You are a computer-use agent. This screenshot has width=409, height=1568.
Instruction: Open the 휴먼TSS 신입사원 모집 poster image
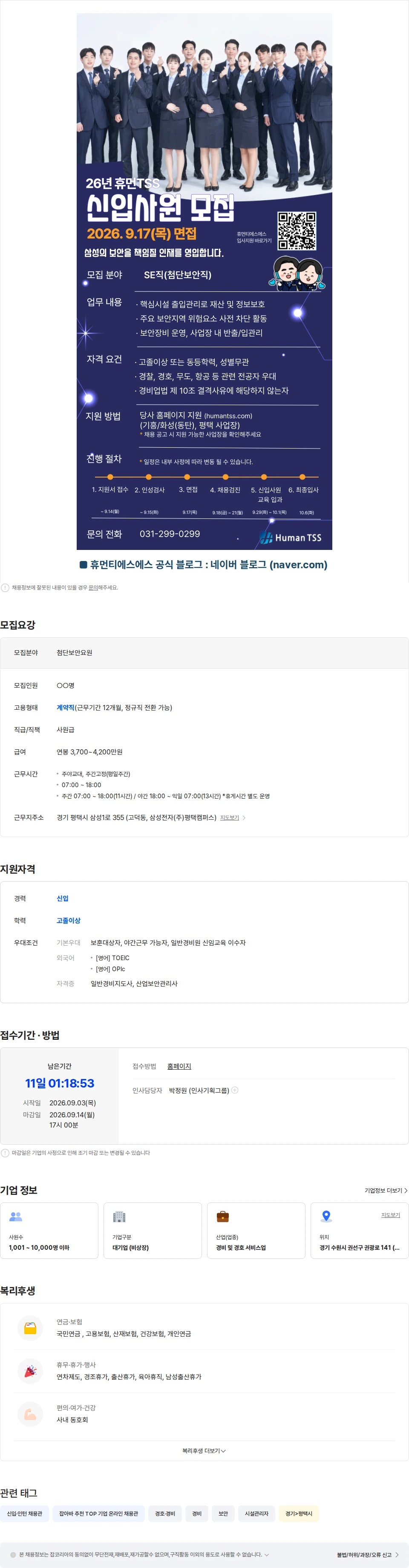(x=204, y=281)
